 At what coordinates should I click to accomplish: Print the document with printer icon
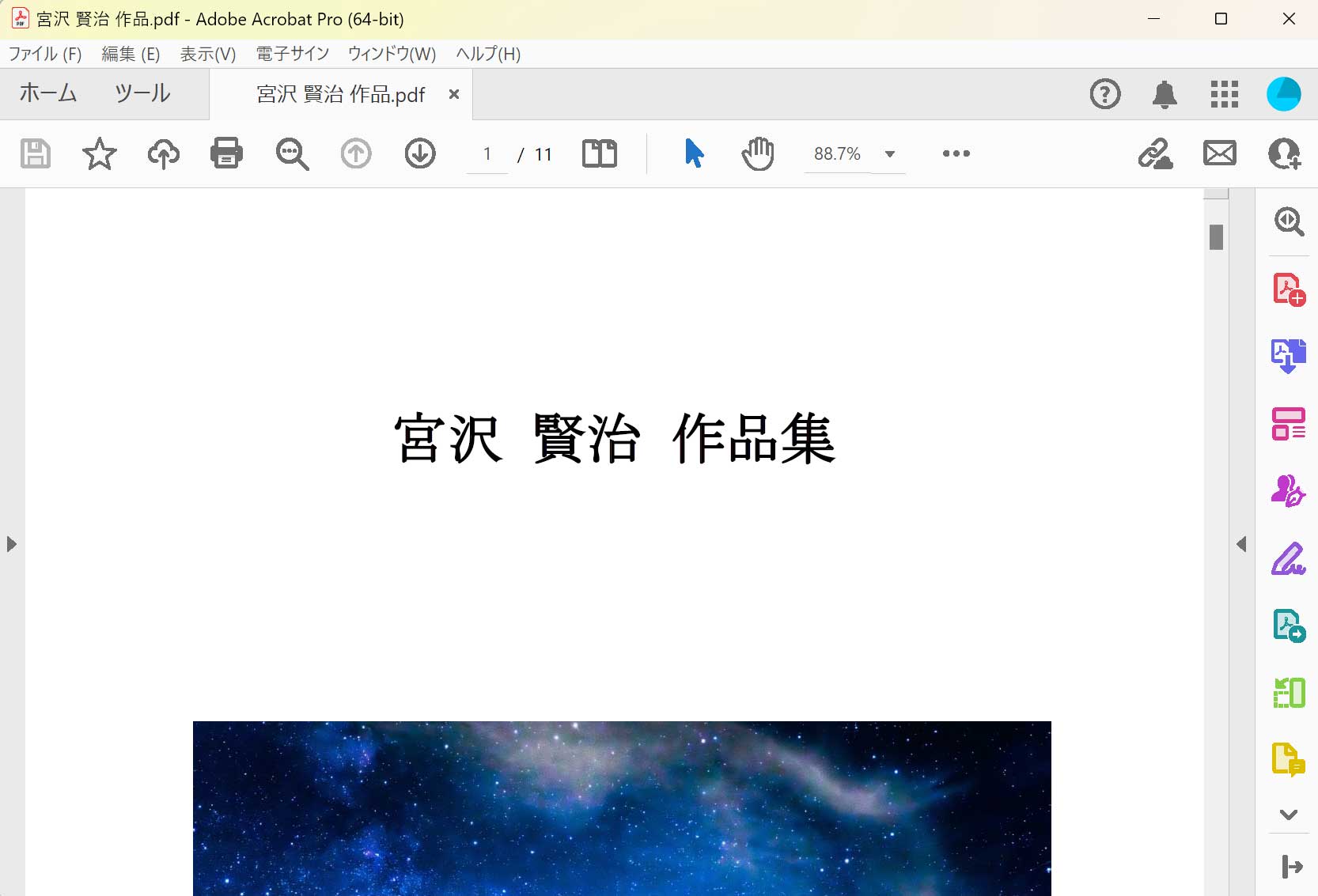point(226,153)
